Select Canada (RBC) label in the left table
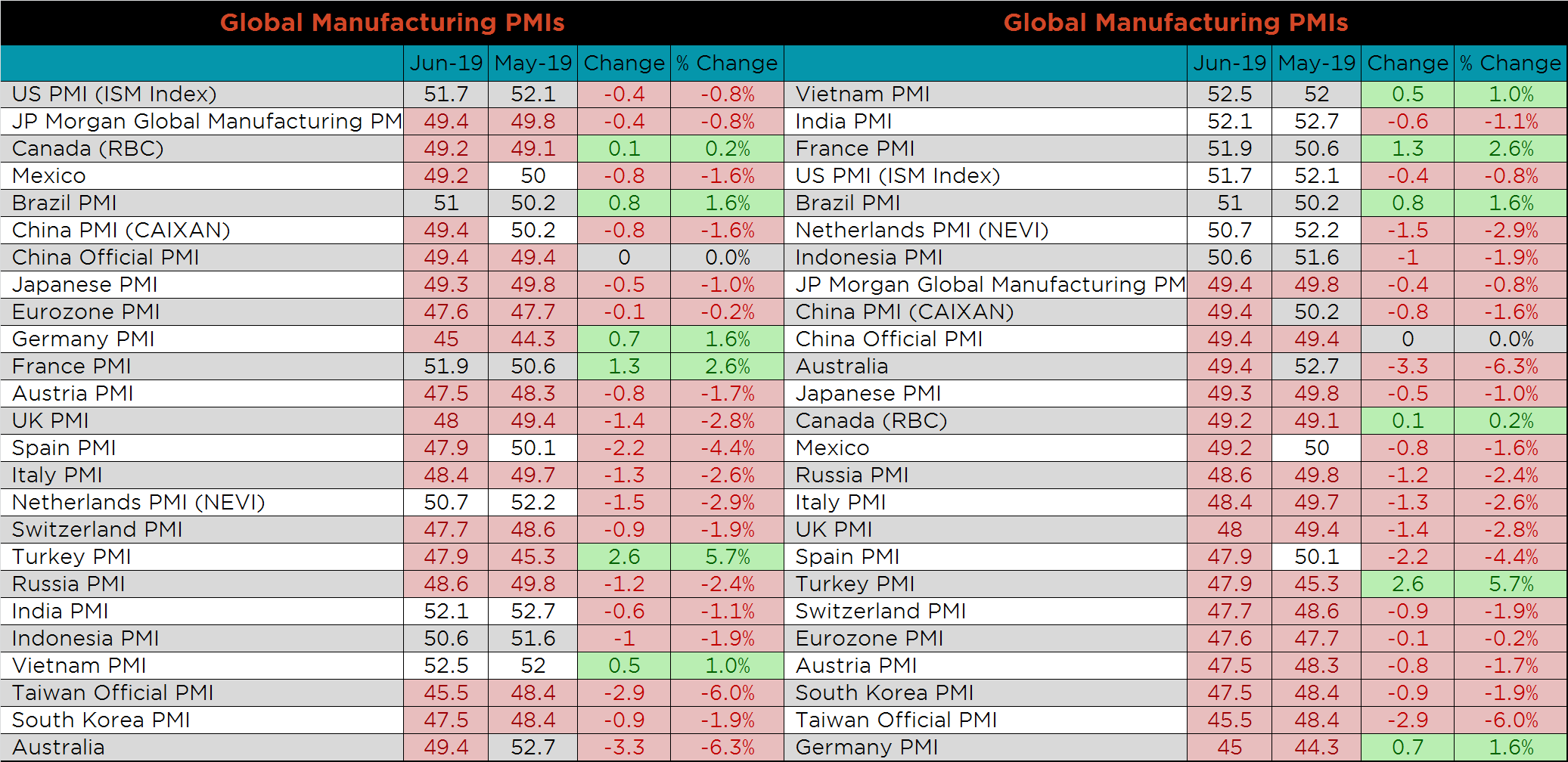Image resolution: width=1568 pixels, height=762 pixels. [x=88, y=149]
